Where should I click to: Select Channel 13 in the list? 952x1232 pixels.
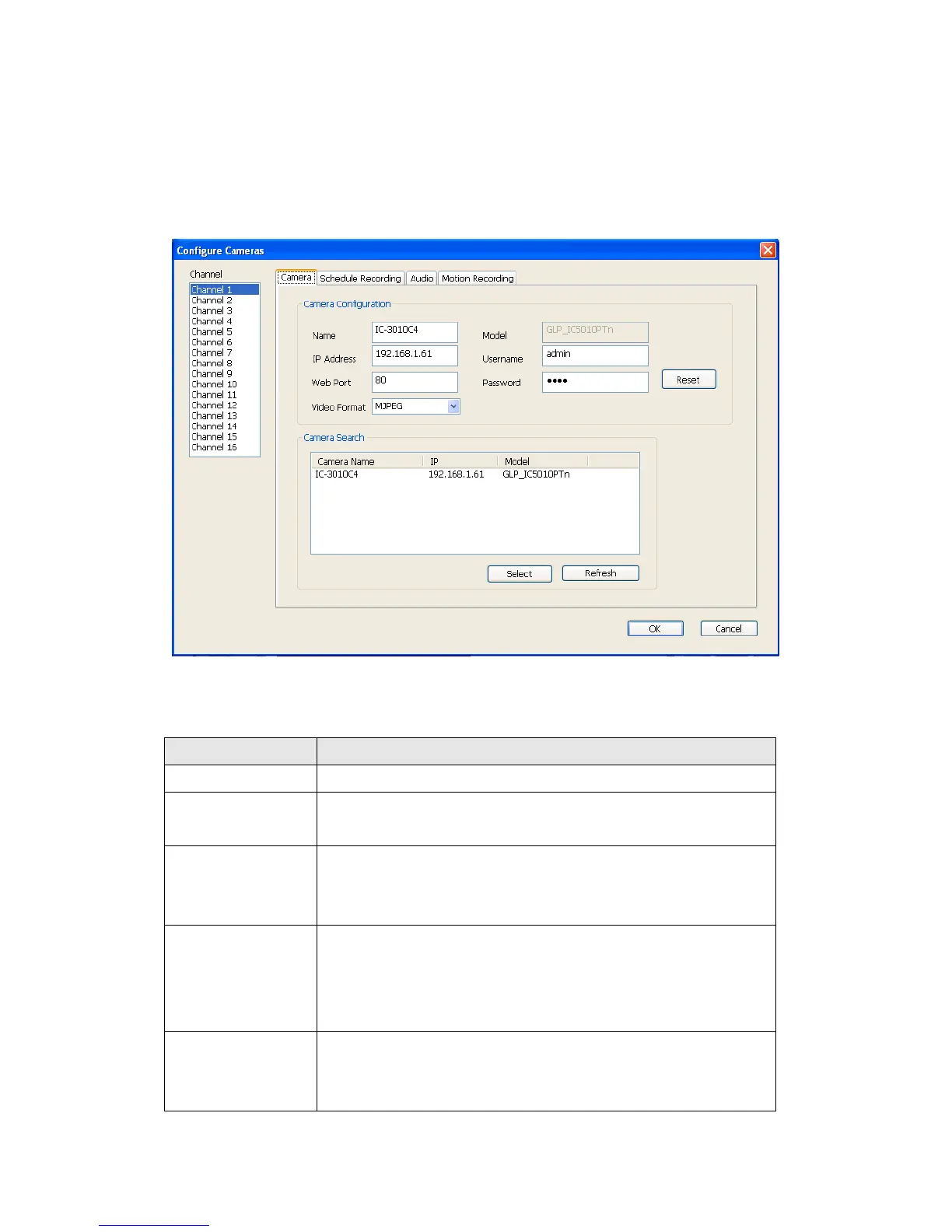225,415
